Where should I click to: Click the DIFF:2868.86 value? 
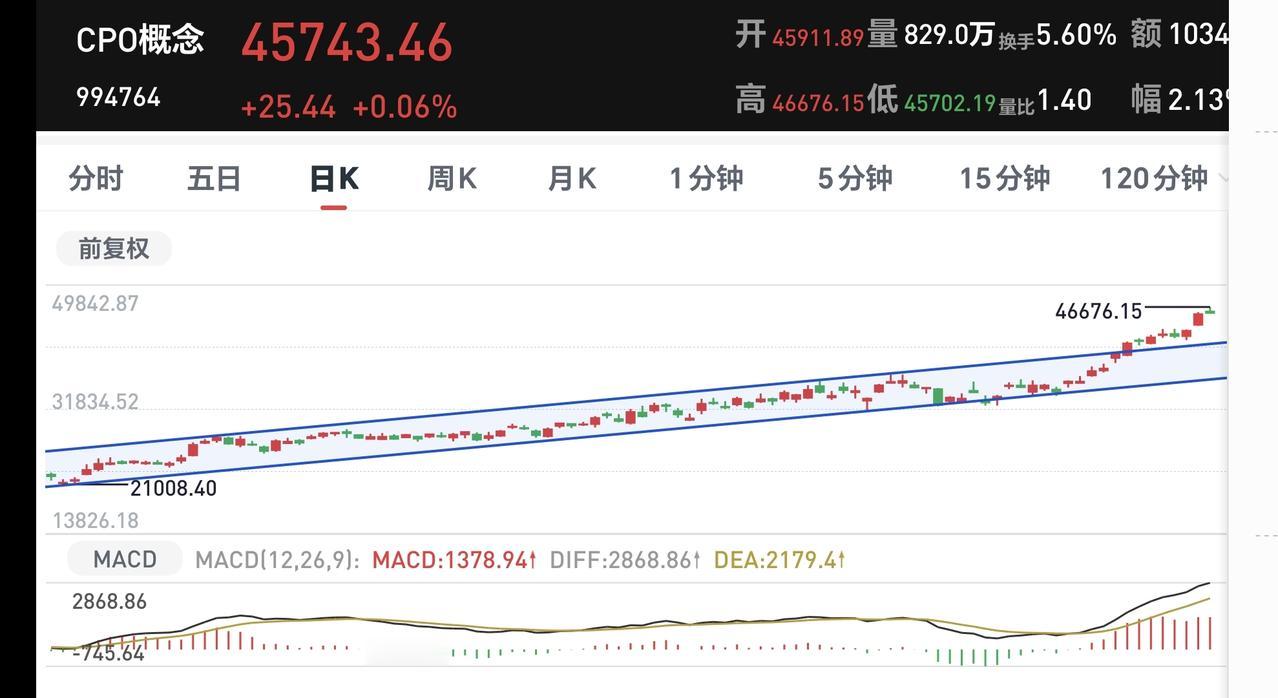(x=626, y=560)
